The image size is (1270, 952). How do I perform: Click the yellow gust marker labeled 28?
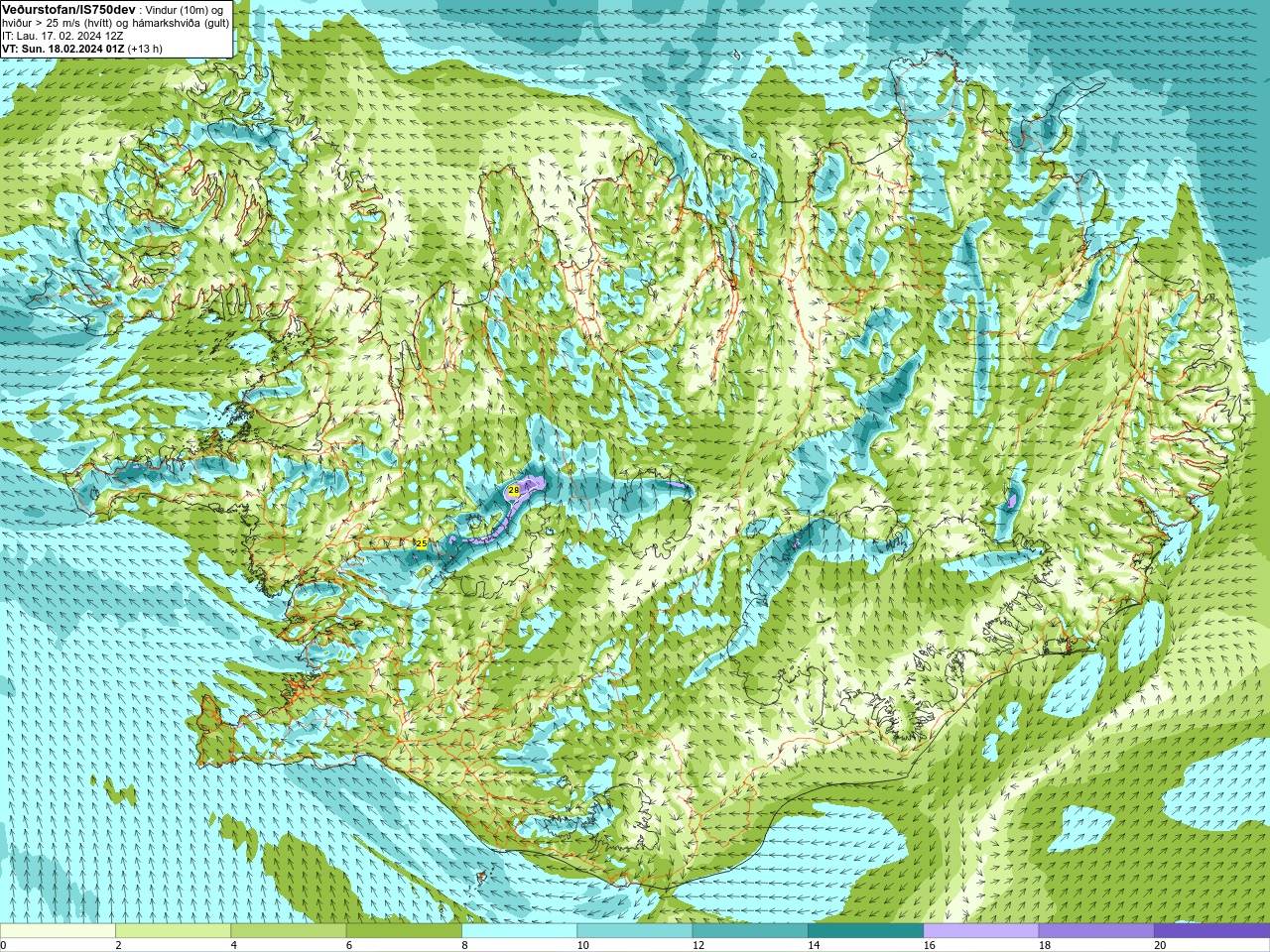tap(514, 490)
